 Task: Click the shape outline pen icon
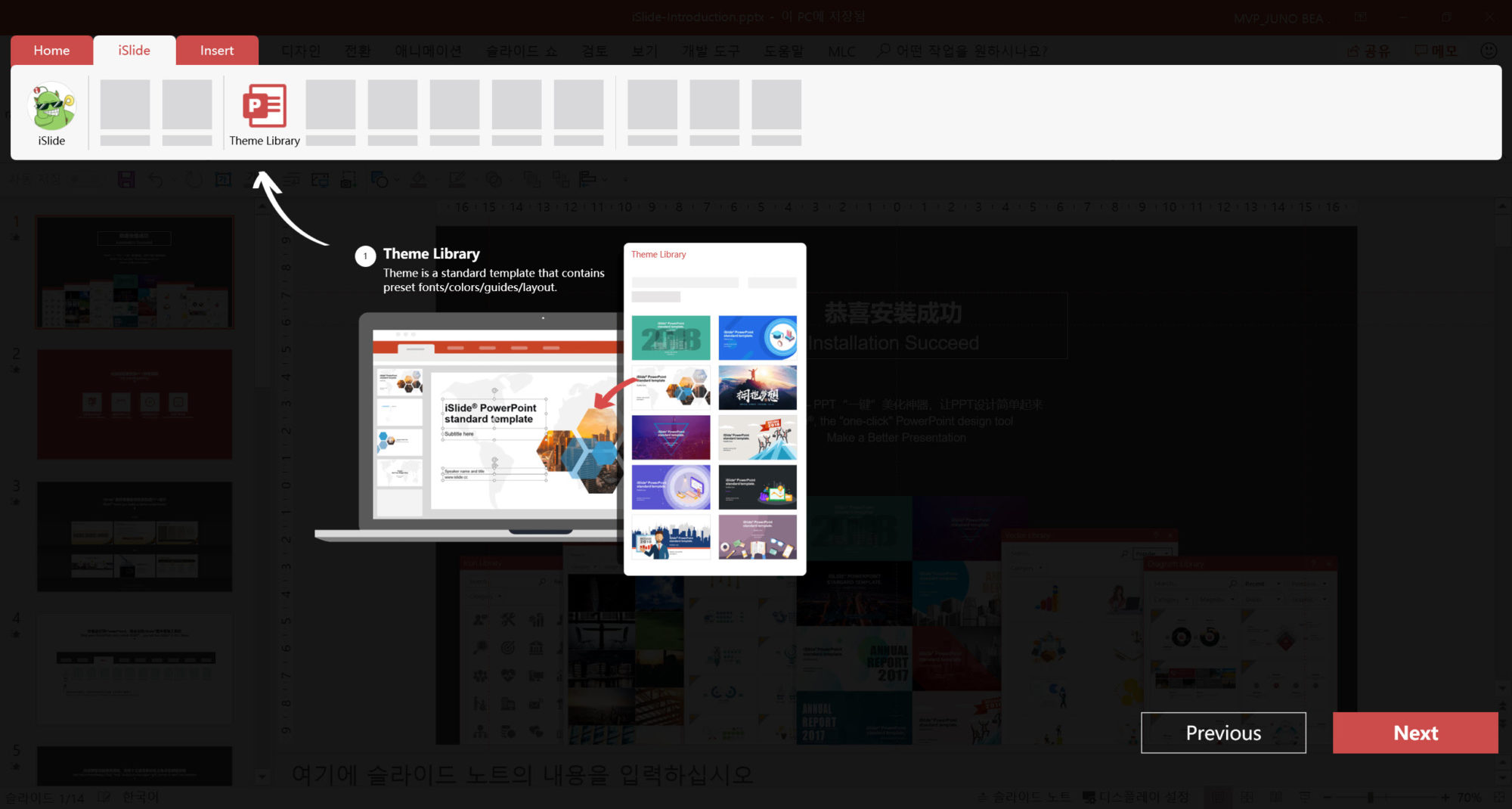tap(457, 179)
